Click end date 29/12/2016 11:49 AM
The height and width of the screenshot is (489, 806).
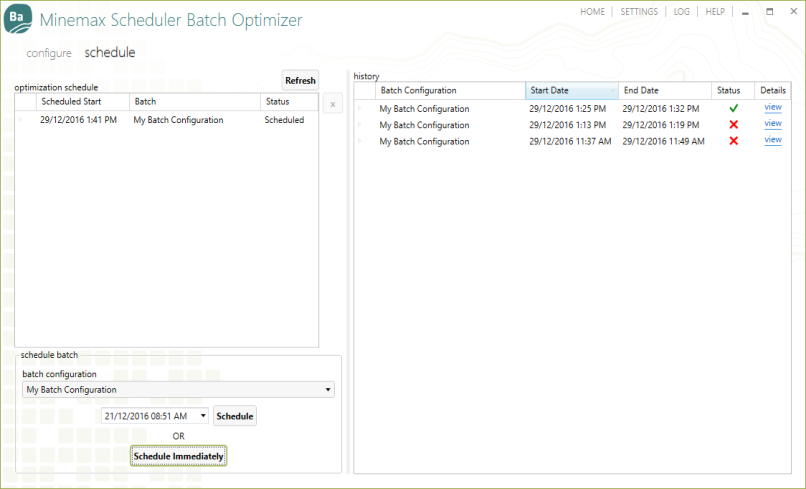point(663,141)
